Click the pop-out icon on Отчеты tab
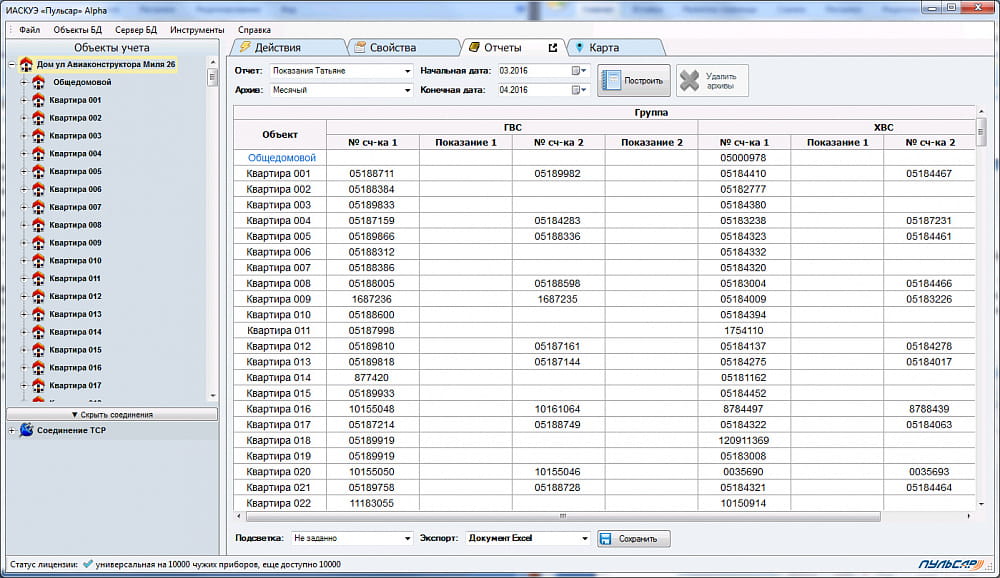The height and width of the screenshot is (578, 1000). (552, 47)
